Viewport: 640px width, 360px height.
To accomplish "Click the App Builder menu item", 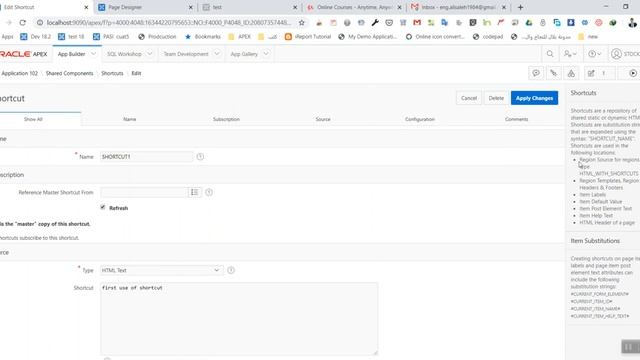I will click(71, 54).
